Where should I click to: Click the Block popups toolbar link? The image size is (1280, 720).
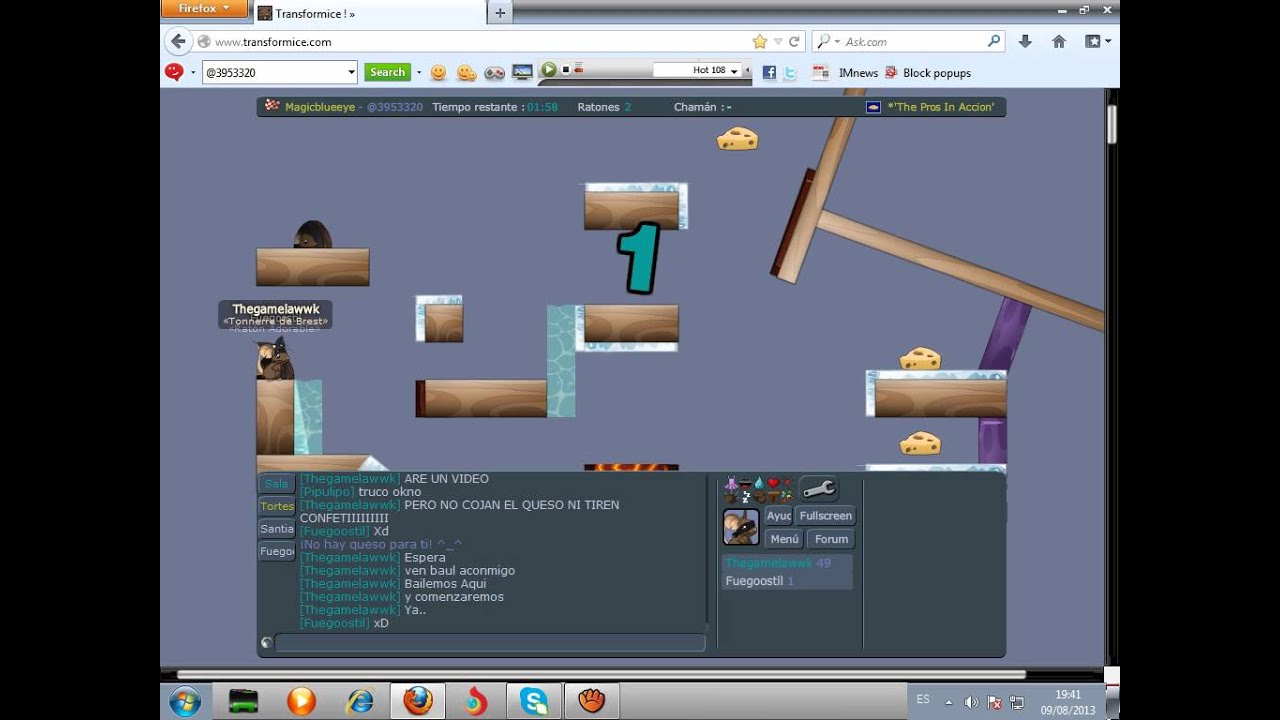pyautogui.click(x=927, y=72)
